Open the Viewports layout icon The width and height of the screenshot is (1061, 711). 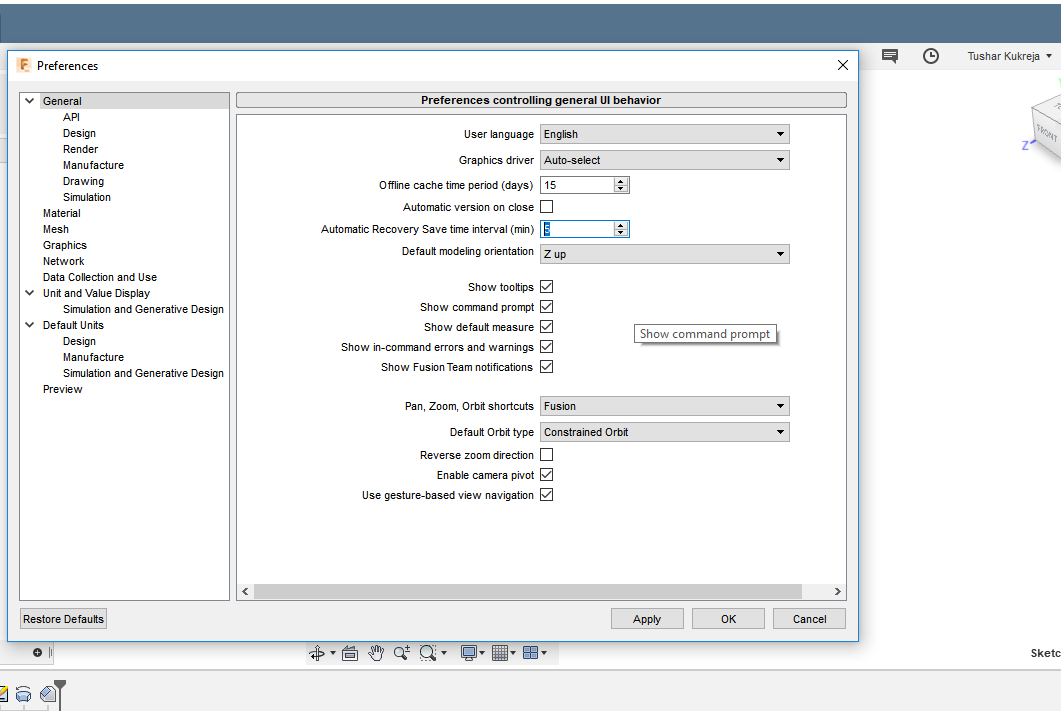tap(531, 653)
